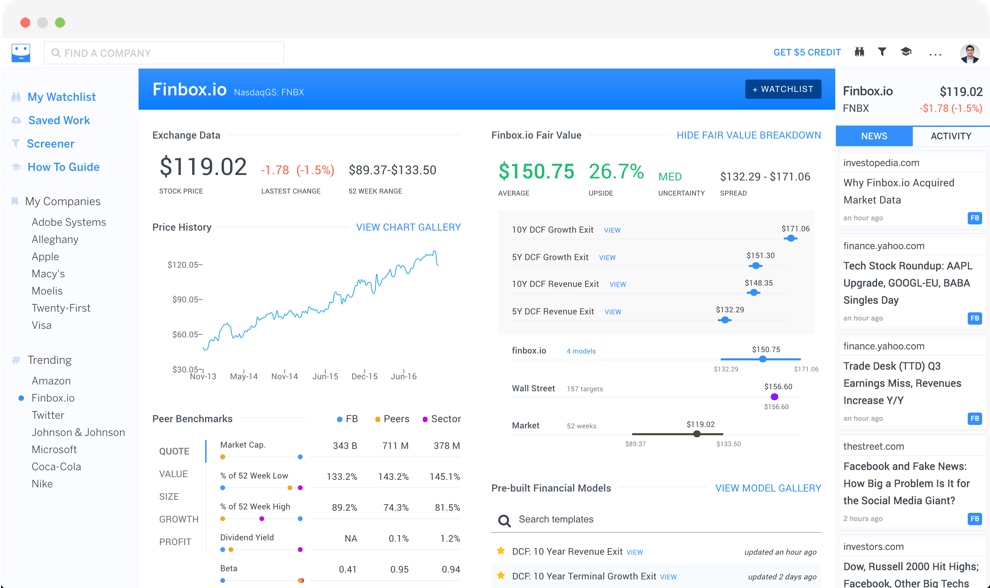990x588 pixels.
Task: Add Finbox.io to watchlist via WATCHLIST button
Action: (x=783, y=89)
